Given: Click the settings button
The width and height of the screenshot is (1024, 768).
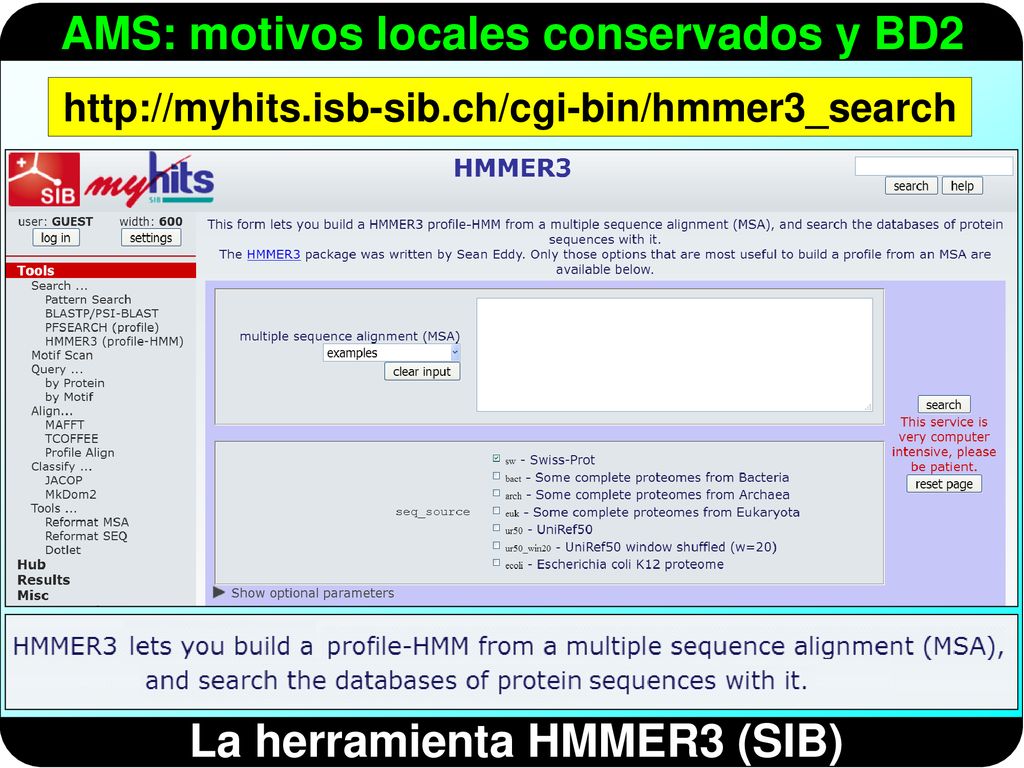Looking at the screenshot, I should click(151, 238).
